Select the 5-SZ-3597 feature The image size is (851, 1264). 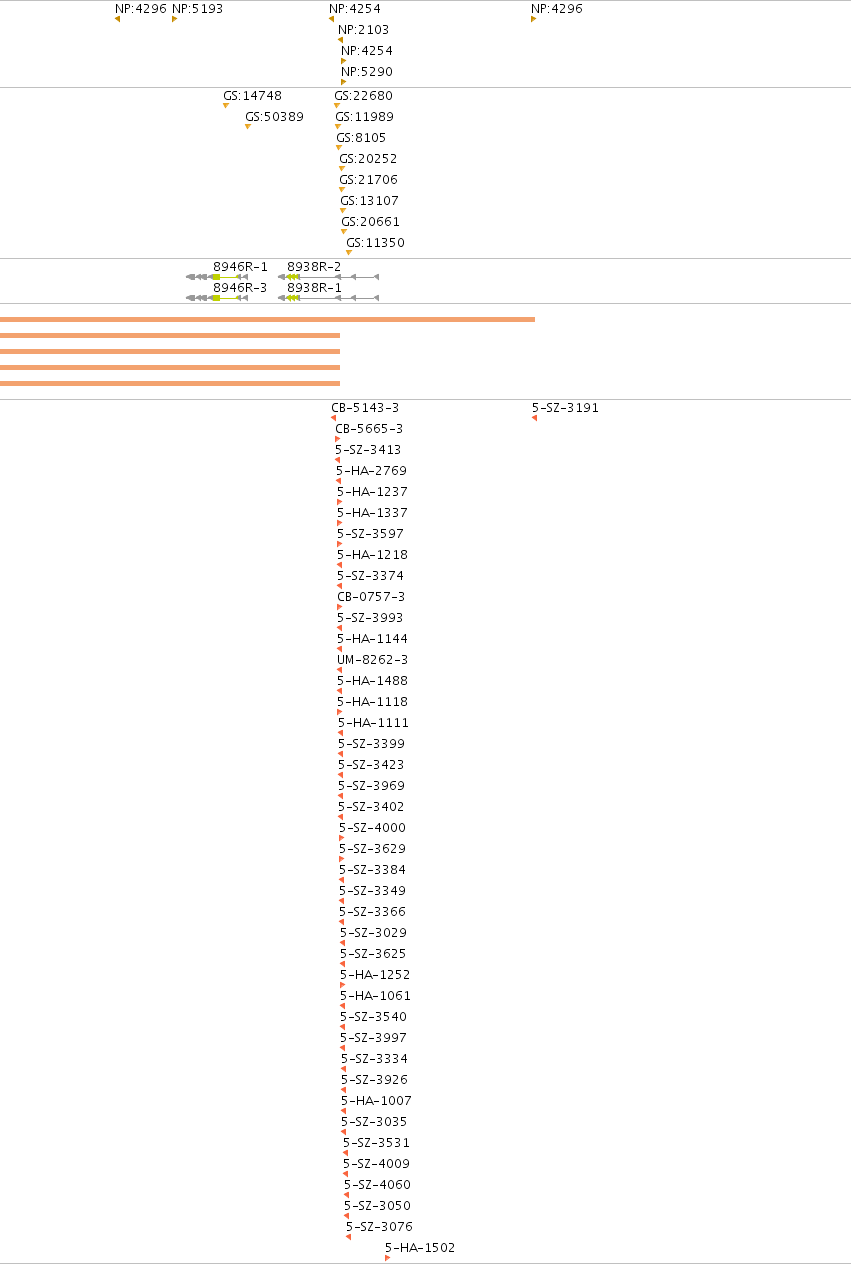click(370, 534)
